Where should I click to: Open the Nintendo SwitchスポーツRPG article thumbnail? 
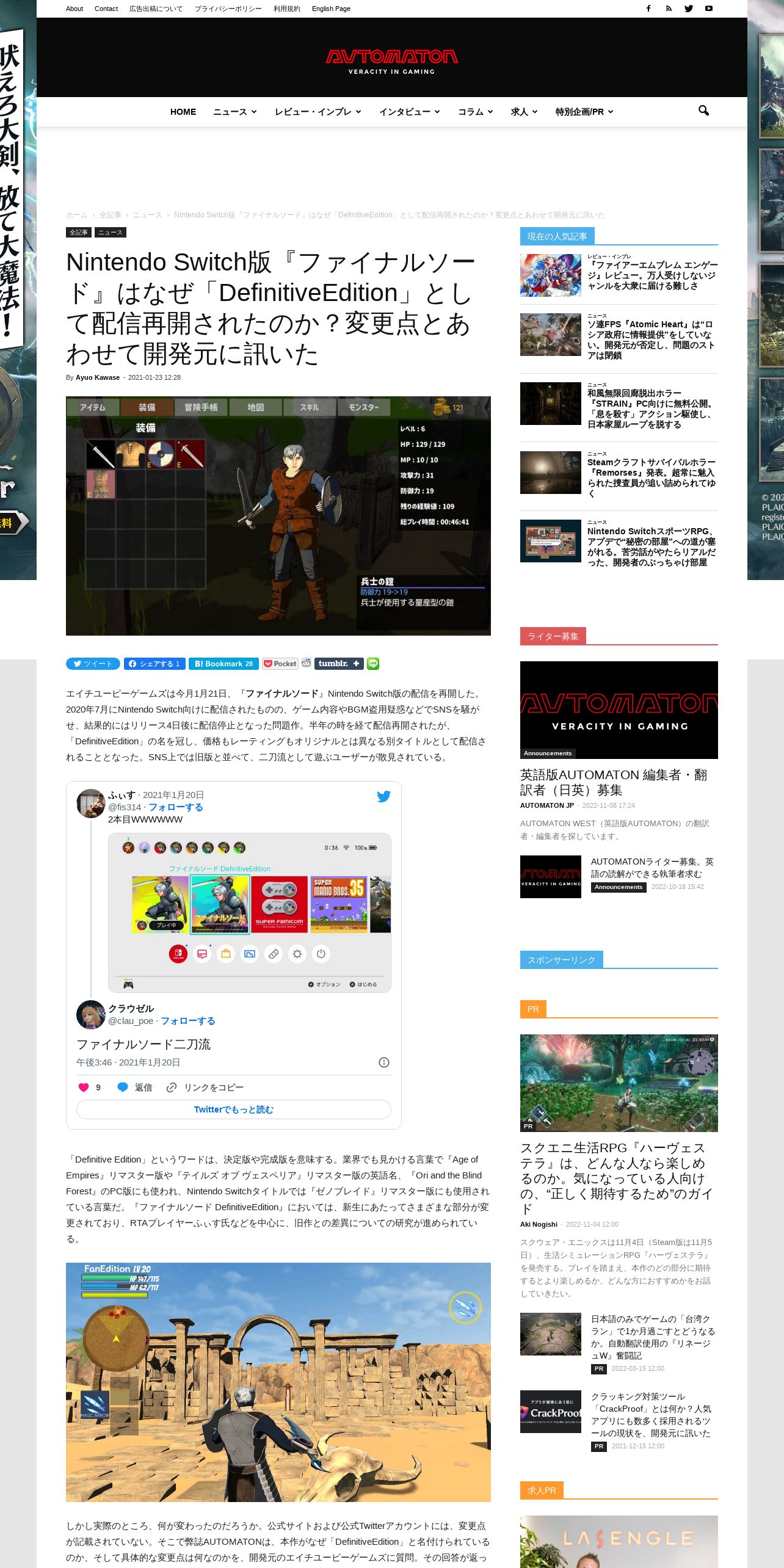(x=551, y=541)
